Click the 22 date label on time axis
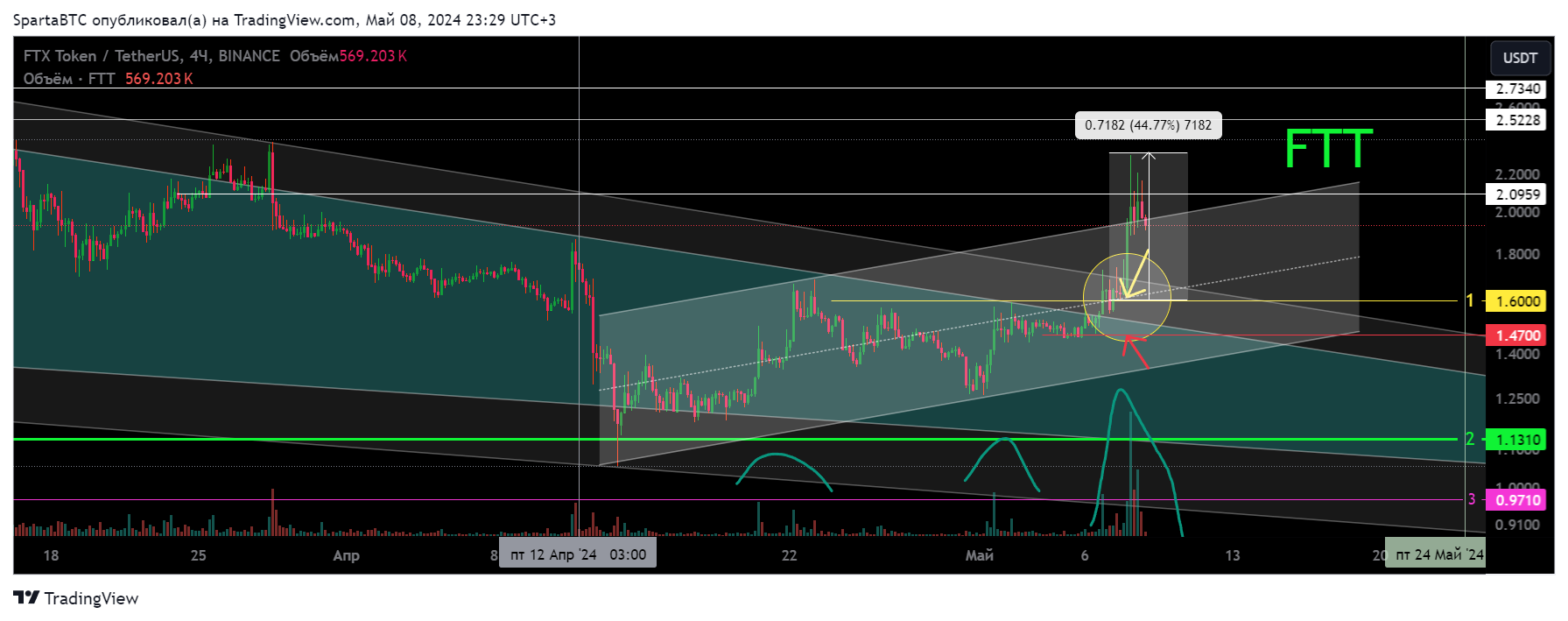1568x621 pixels. [x=790, y=555]
